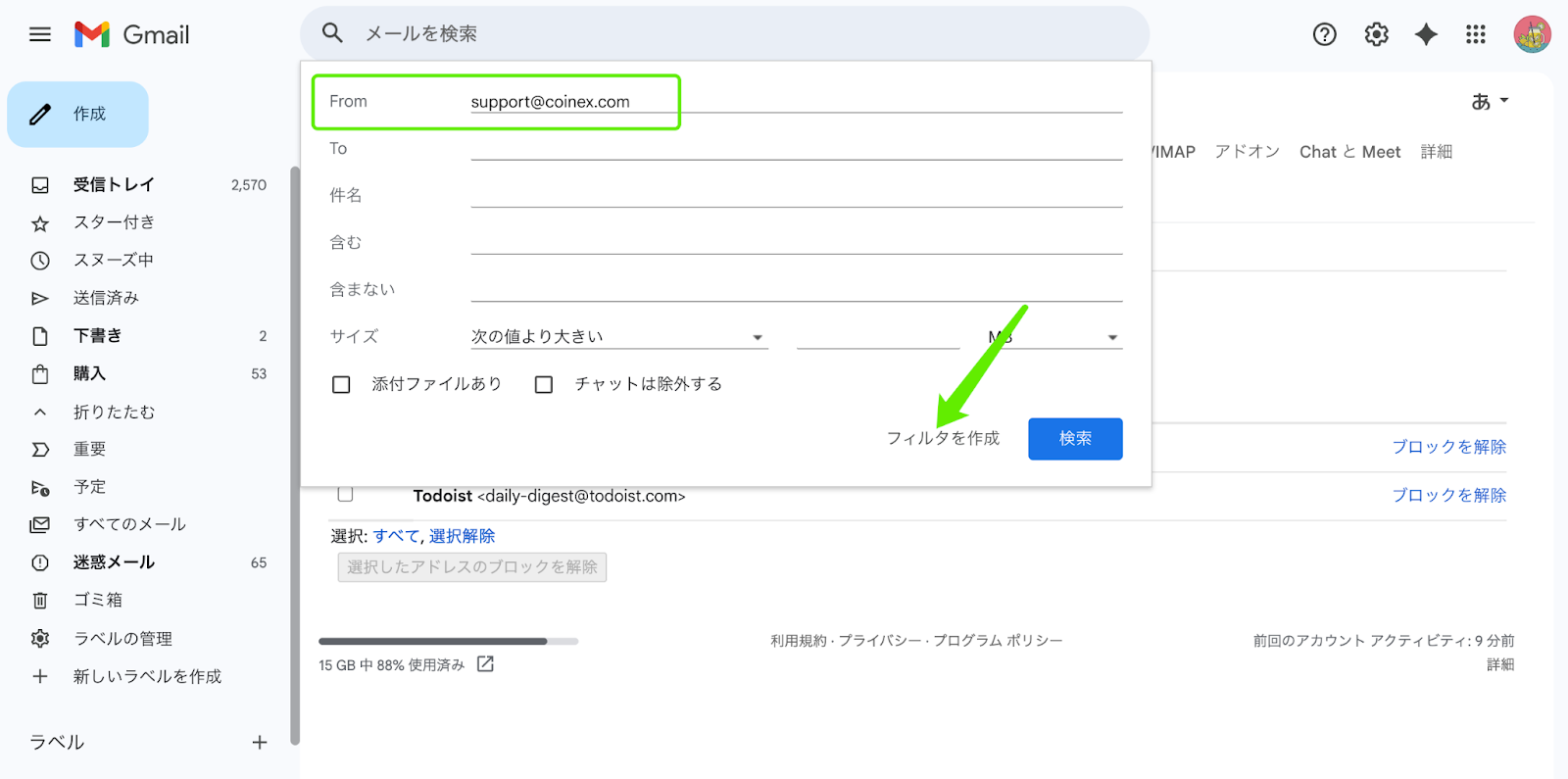The image size is (1568, 779).
Task: Click the search magnifier icon
Action: coord(333,33)
